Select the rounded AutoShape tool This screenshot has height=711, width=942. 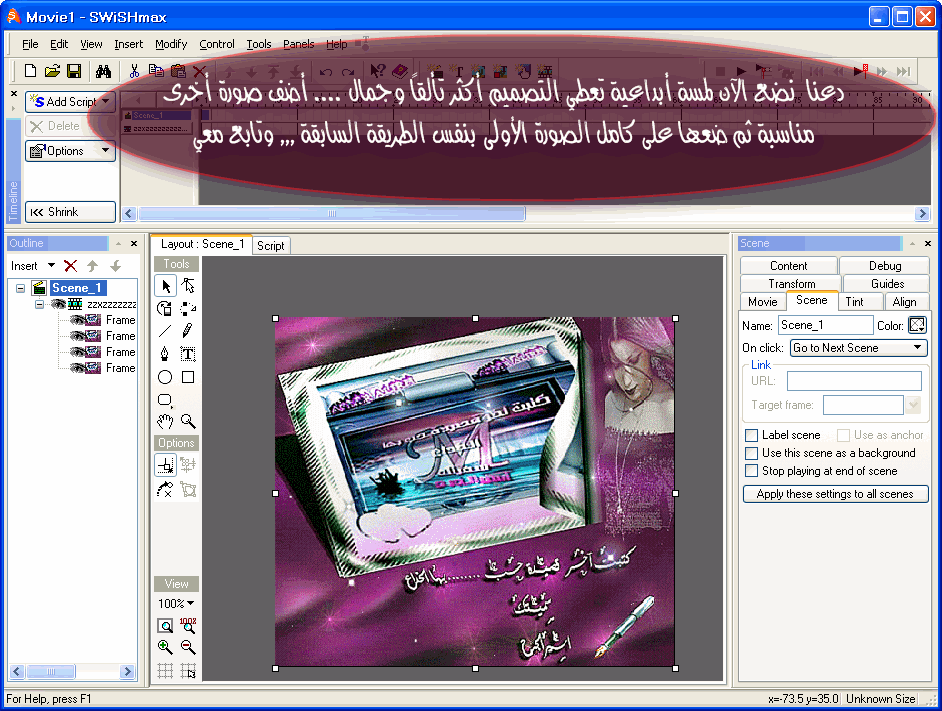pyautogui.click(x=165, y=400)
